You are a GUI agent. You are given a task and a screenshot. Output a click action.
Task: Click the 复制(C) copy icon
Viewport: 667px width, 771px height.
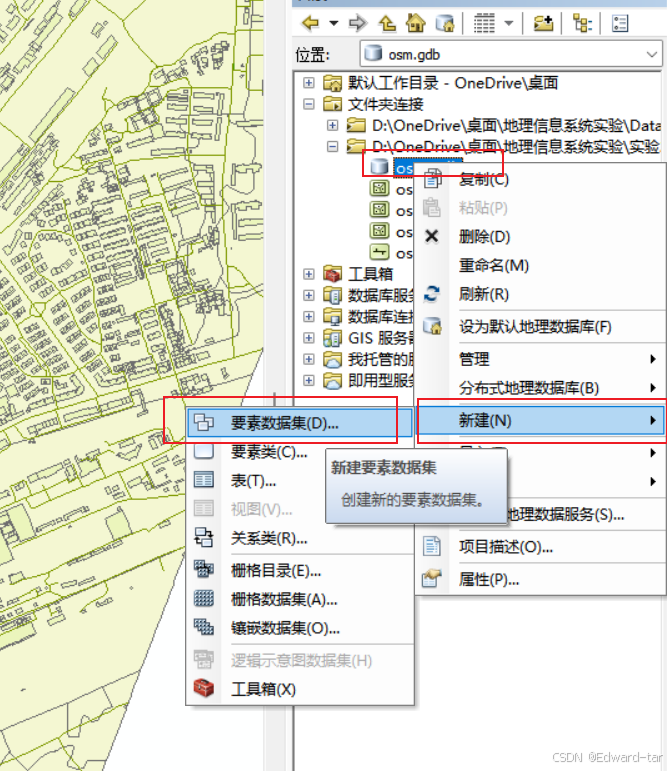(x=432, y=178)
